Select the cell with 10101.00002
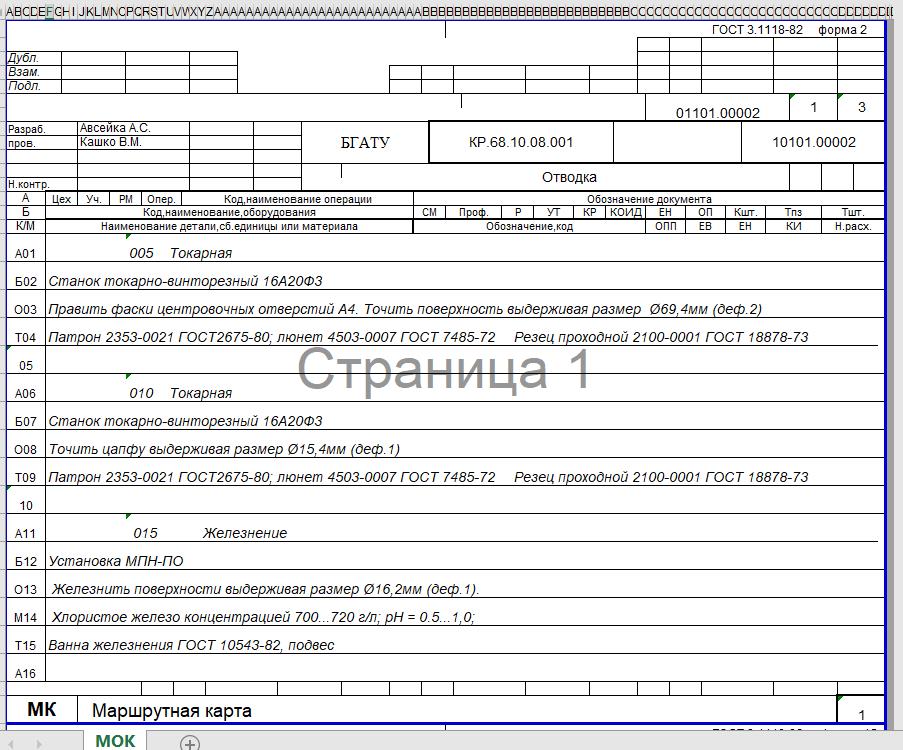This screenshot has width=903, height=750. [x=813, y=143]
